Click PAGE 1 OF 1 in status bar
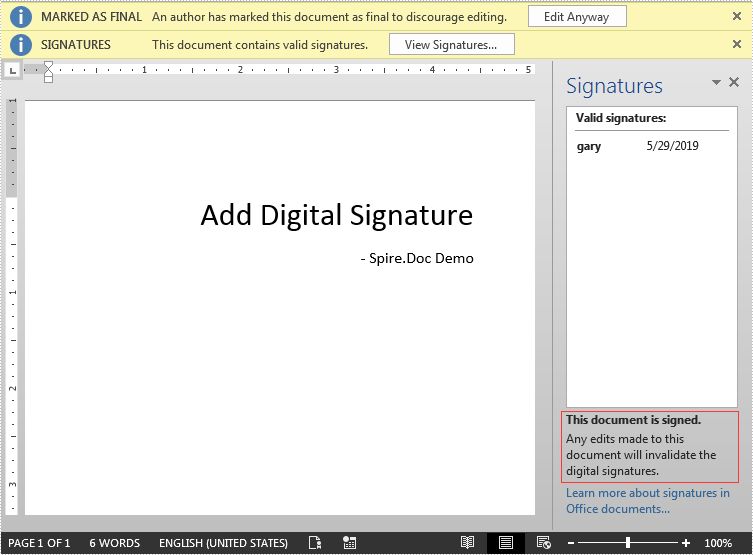Screen dimensions: 753x555 point(39,543)
